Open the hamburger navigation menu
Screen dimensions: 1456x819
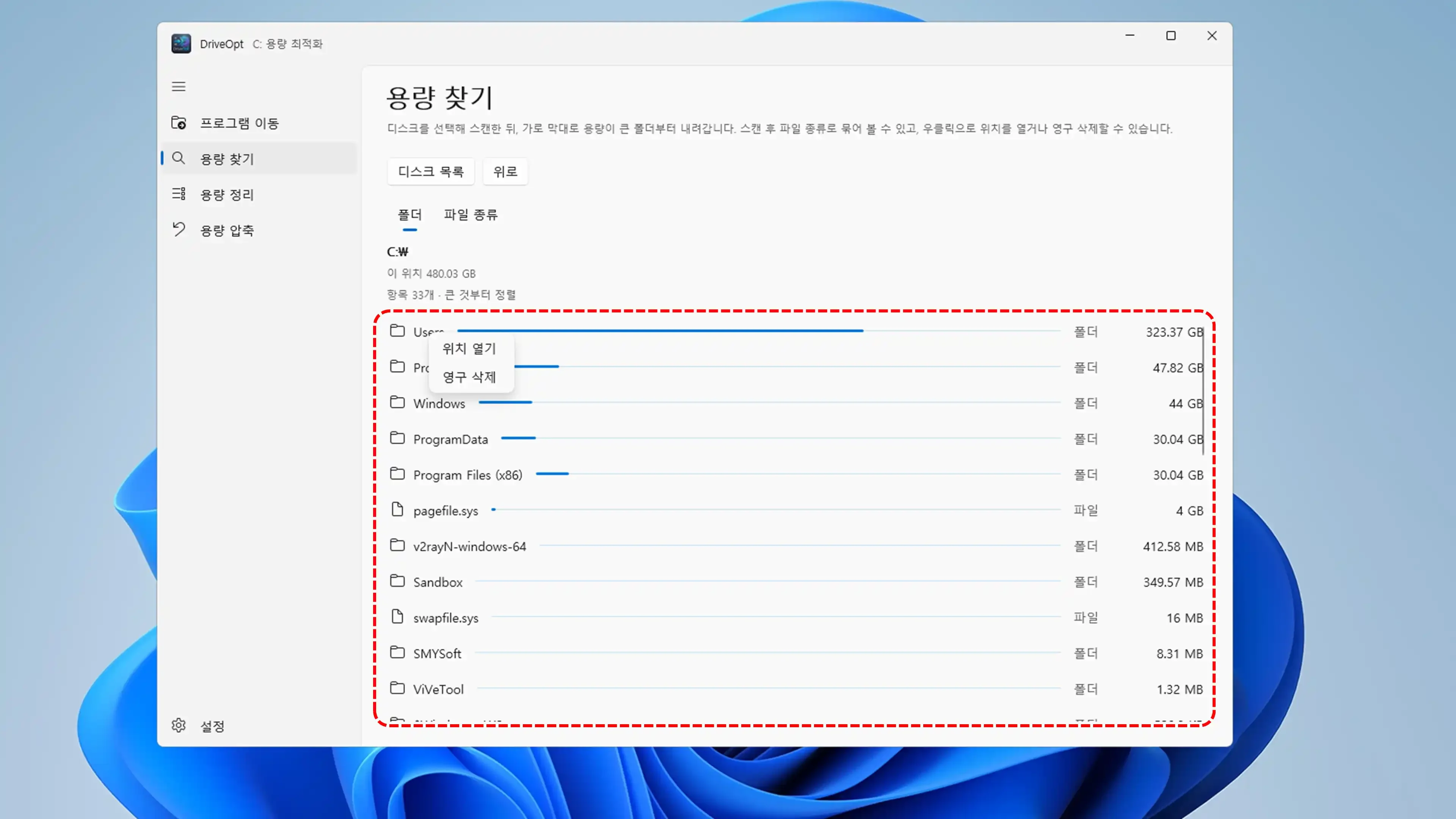(x=179, y=86)
